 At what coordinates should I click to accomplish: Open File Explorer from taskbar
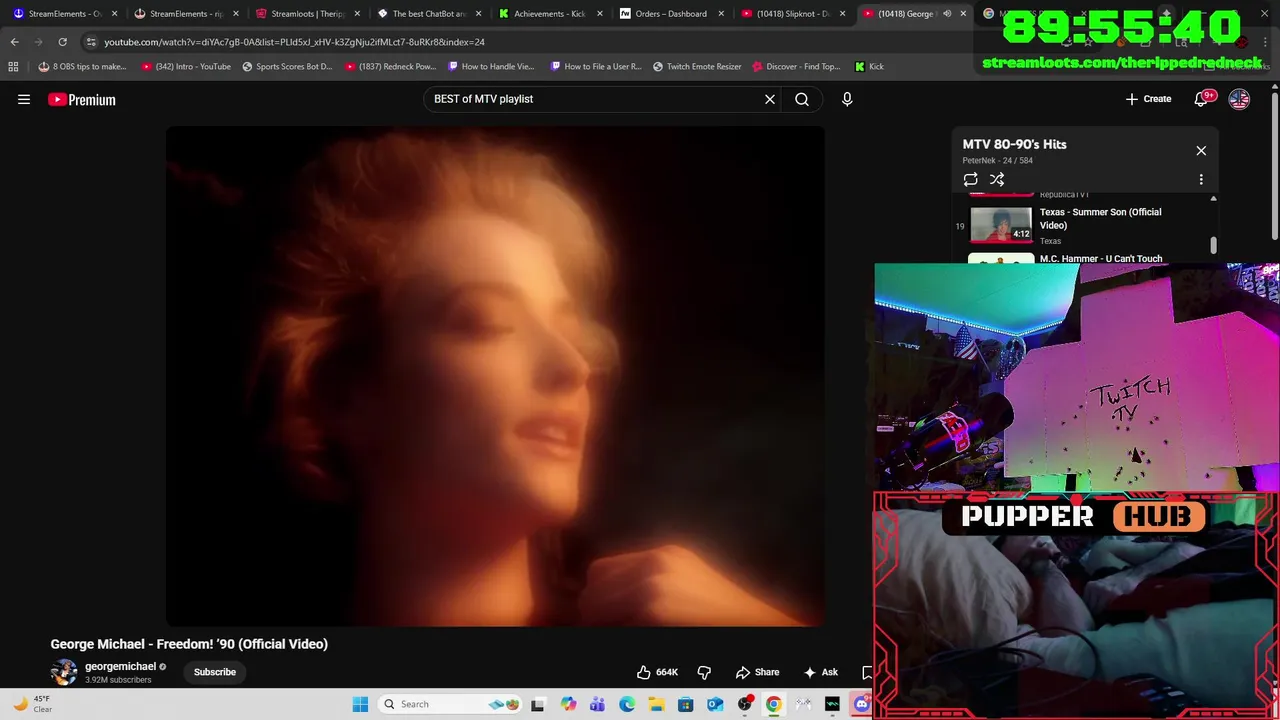point(656,704)
